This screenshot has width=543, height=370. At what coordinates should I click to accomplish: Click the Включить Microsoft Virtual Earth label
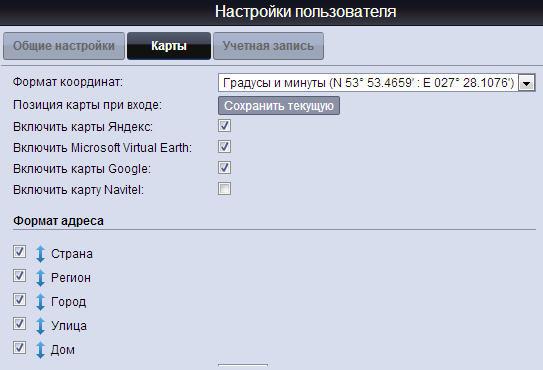103,148
